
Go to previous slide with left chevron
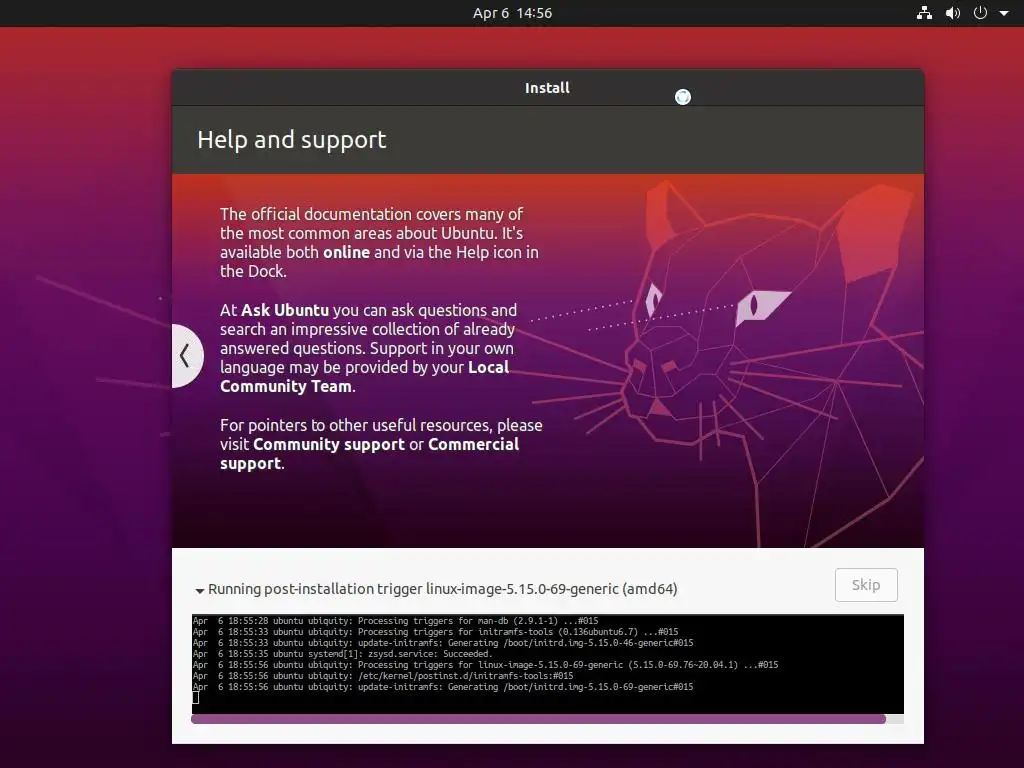186,356
